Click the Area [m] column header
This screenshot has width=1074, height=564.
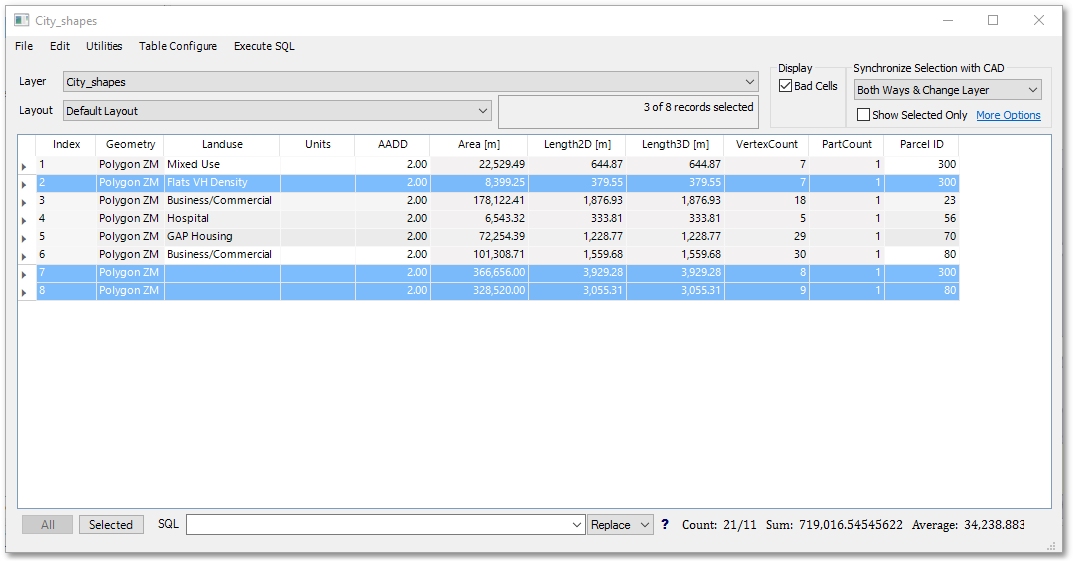tap(479, 145)
